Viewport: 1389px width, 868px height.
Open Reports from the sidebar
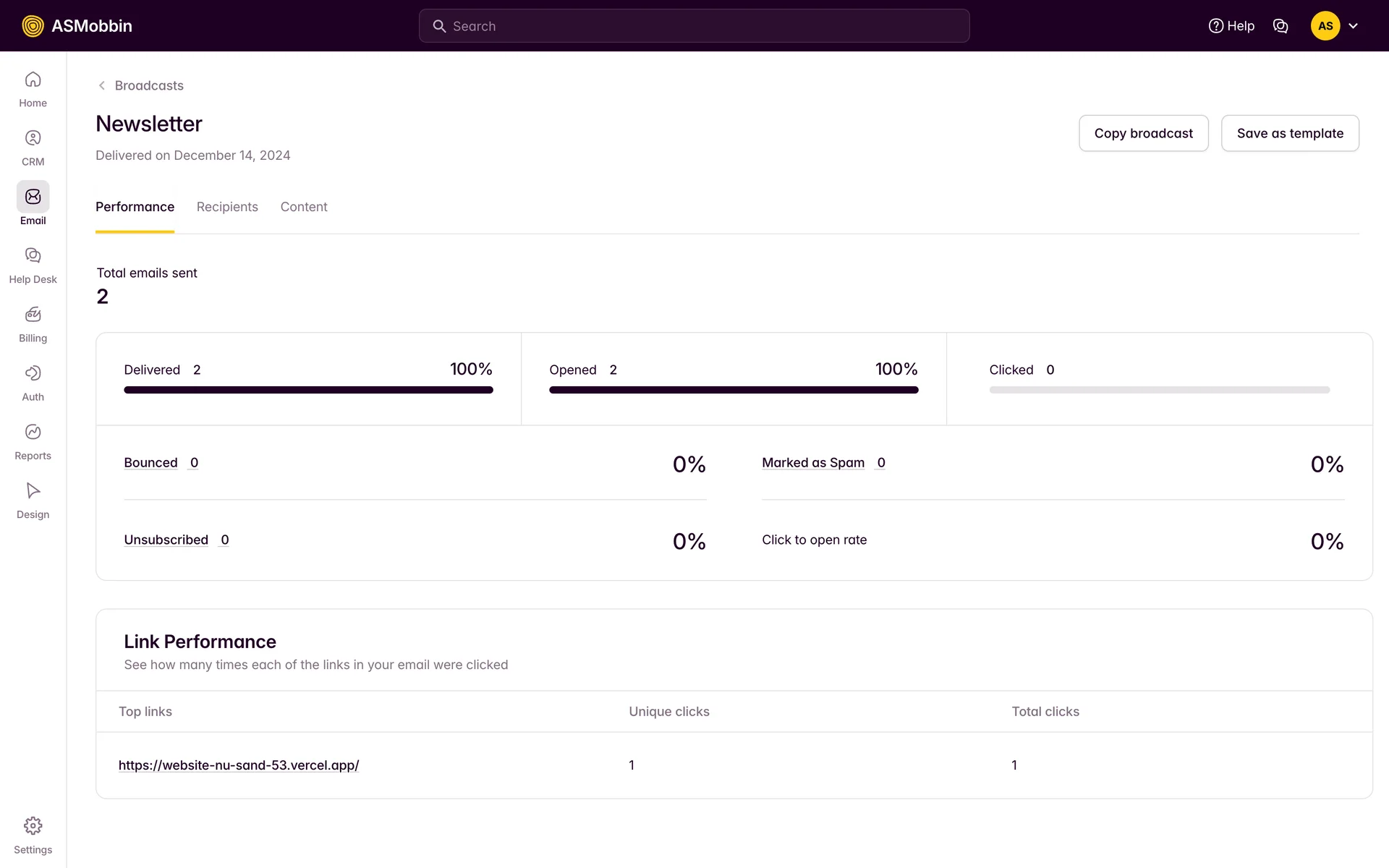point(33,432)
